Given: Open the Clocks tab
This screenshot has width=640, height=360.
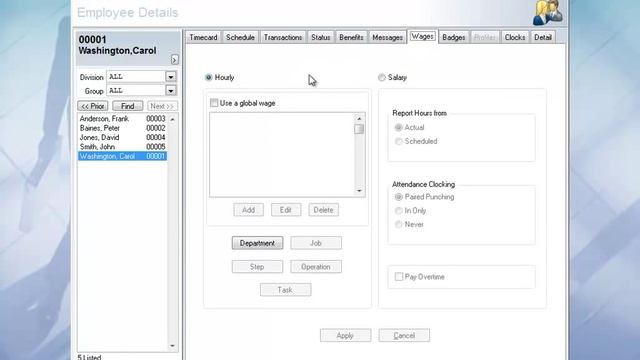Looking at the screenshot, I should 515,37.
